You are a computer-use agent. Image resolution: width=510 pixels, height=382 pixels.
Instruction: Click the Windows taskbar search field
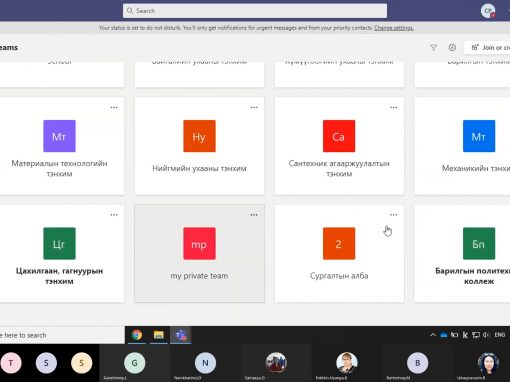[62, 335]
